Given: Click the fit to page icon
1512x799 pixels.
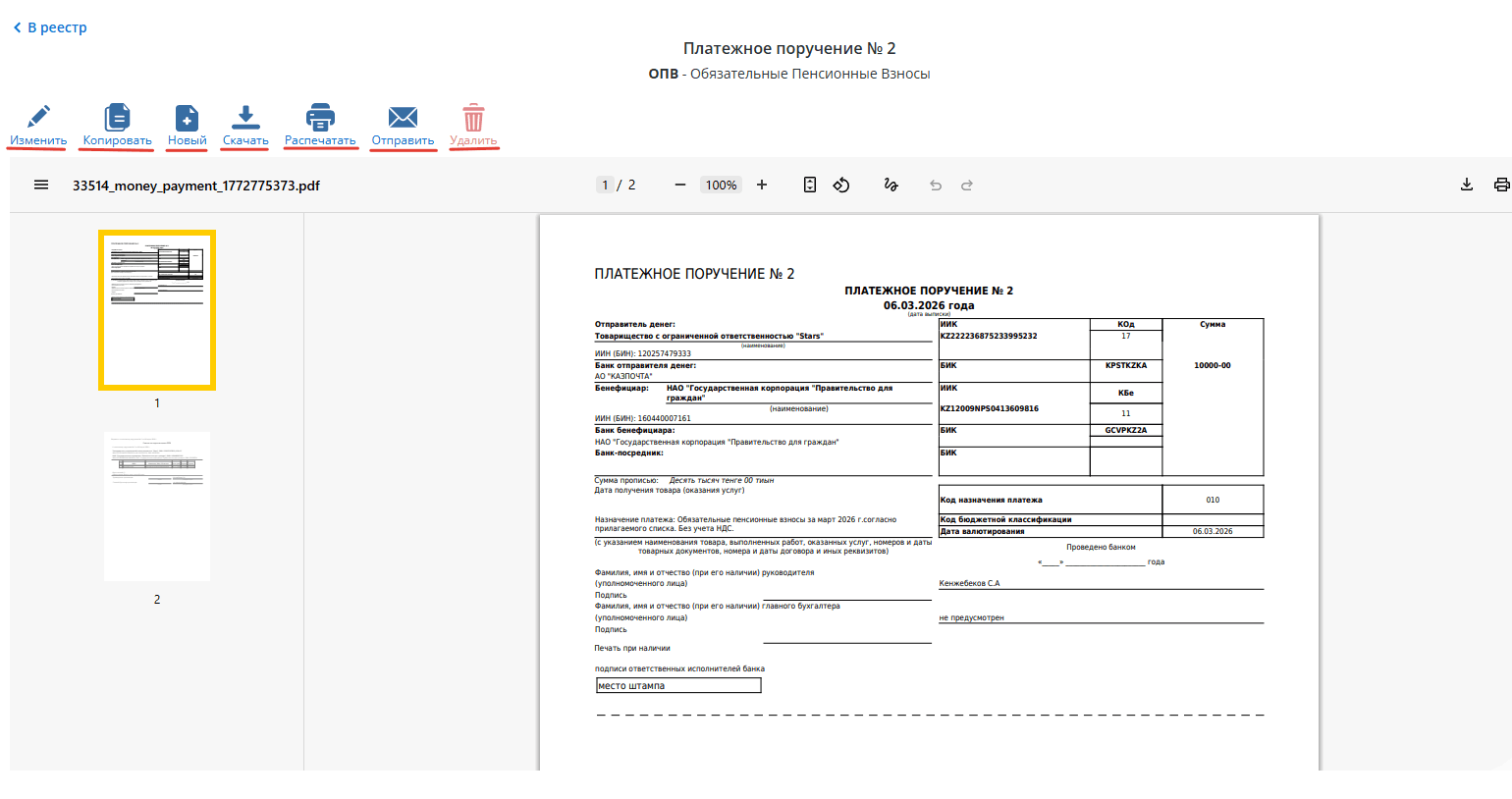Looking at the screenshot, I should (x=810, y=185).
